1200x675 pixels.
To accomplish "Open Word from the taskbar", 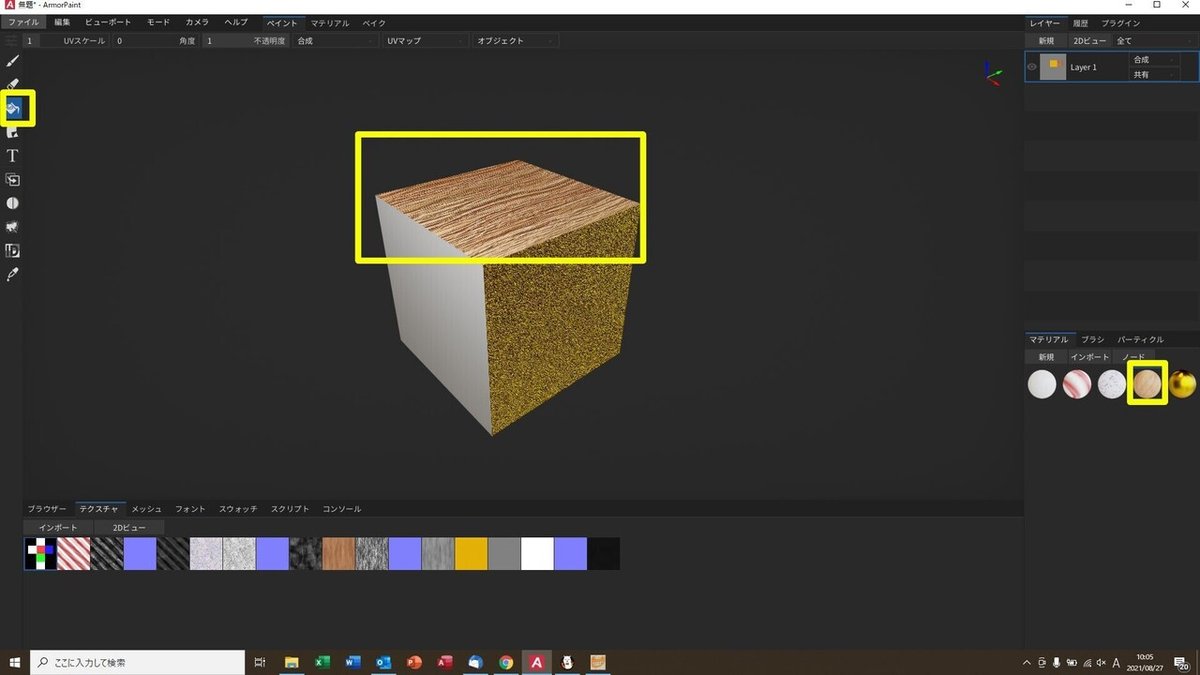I will [x=353, y=662].
